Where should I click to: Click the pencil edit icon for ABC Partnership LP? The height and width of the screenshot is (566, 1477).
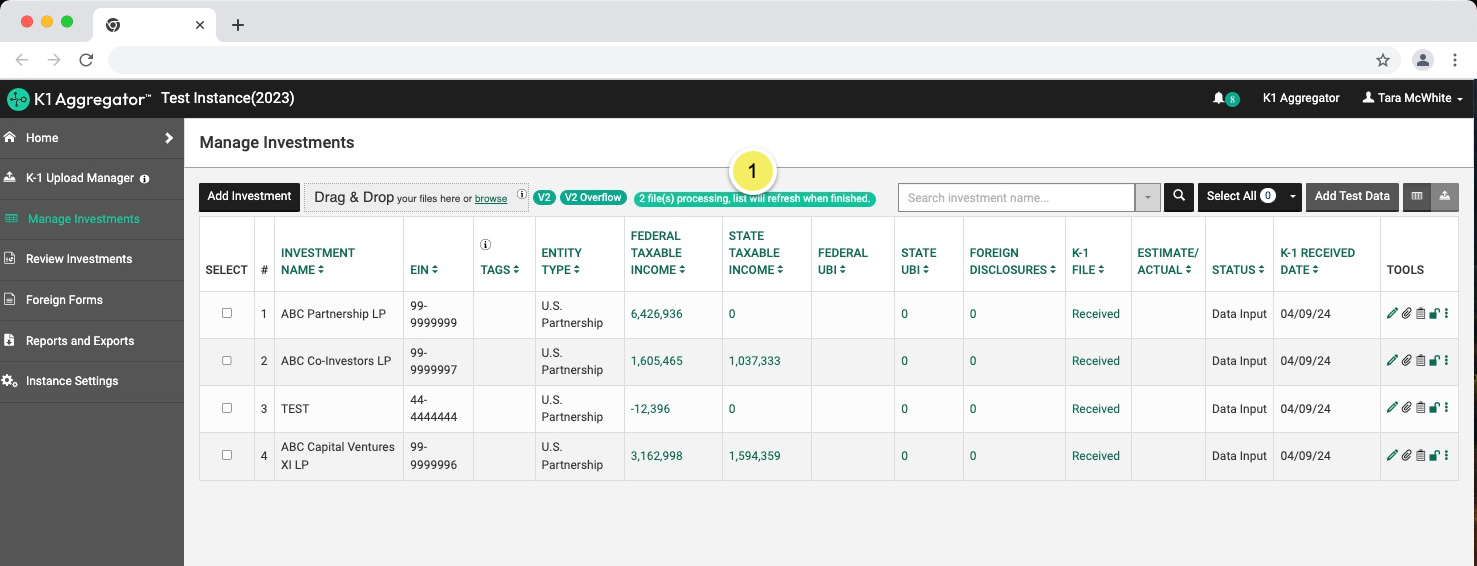pos(1392,314)
